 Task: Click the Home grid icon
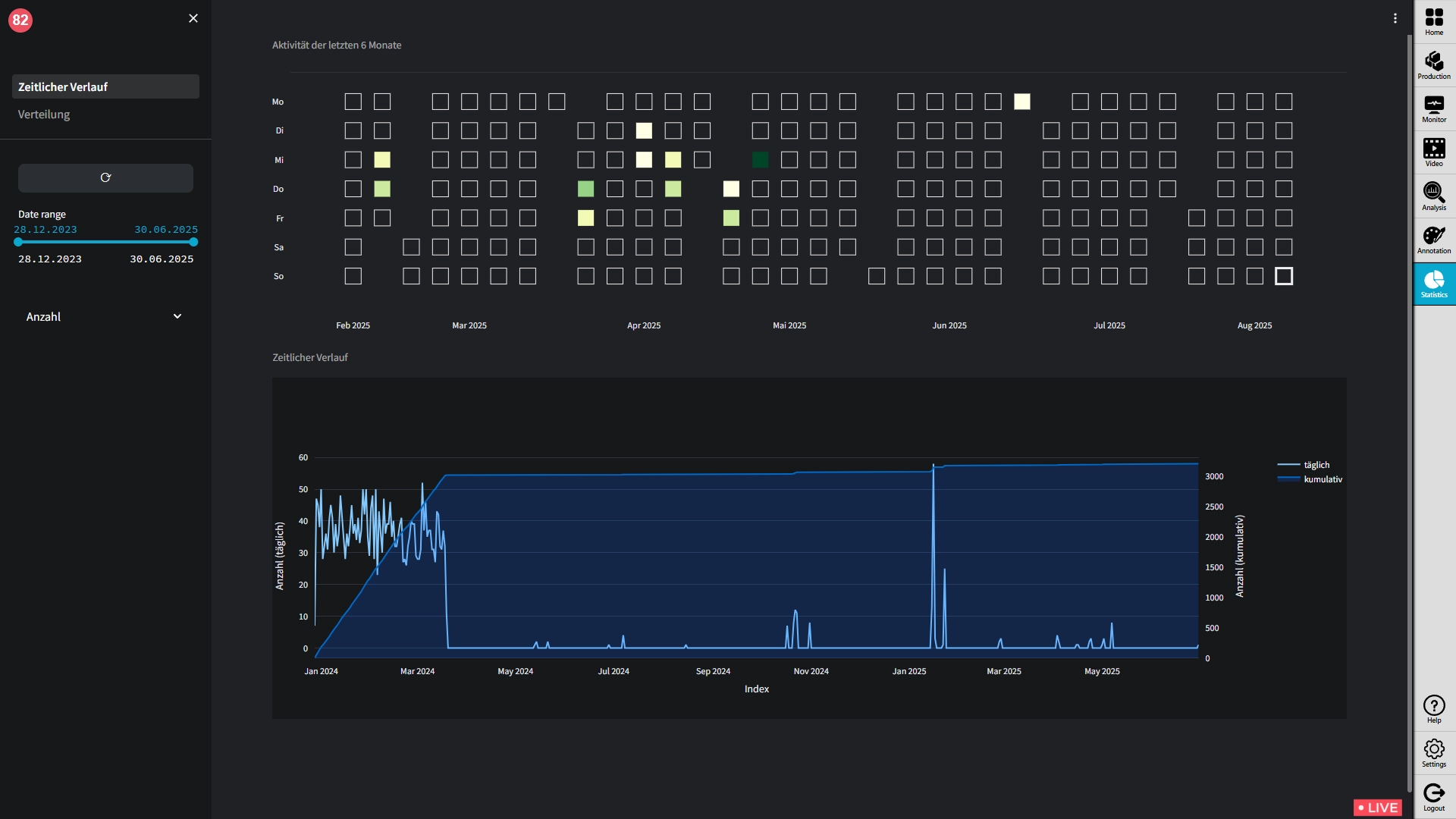[x=1434, y=20]
